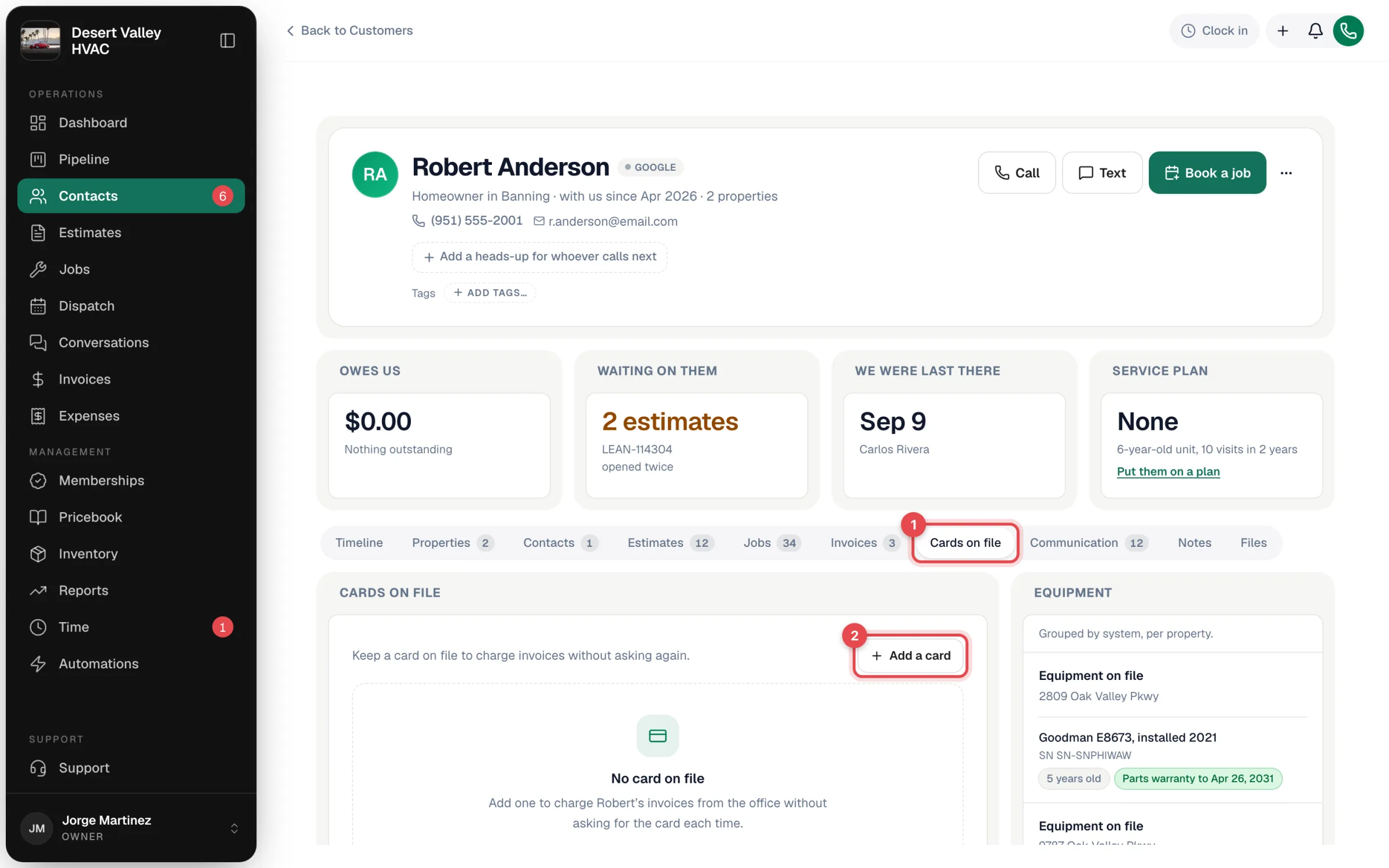Switch to the Properties tab
Image resolution: width=1389 pixels, height=868 pixels.
point(453,543)
